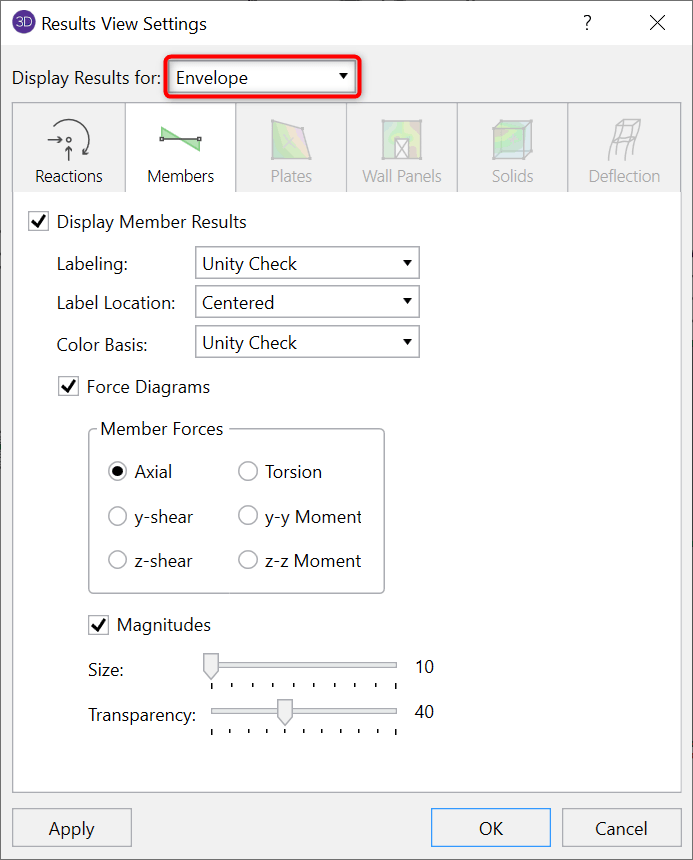693x860 pixels.
Task: Disable the Magnitudes checkbox
Action: point(98,625)
